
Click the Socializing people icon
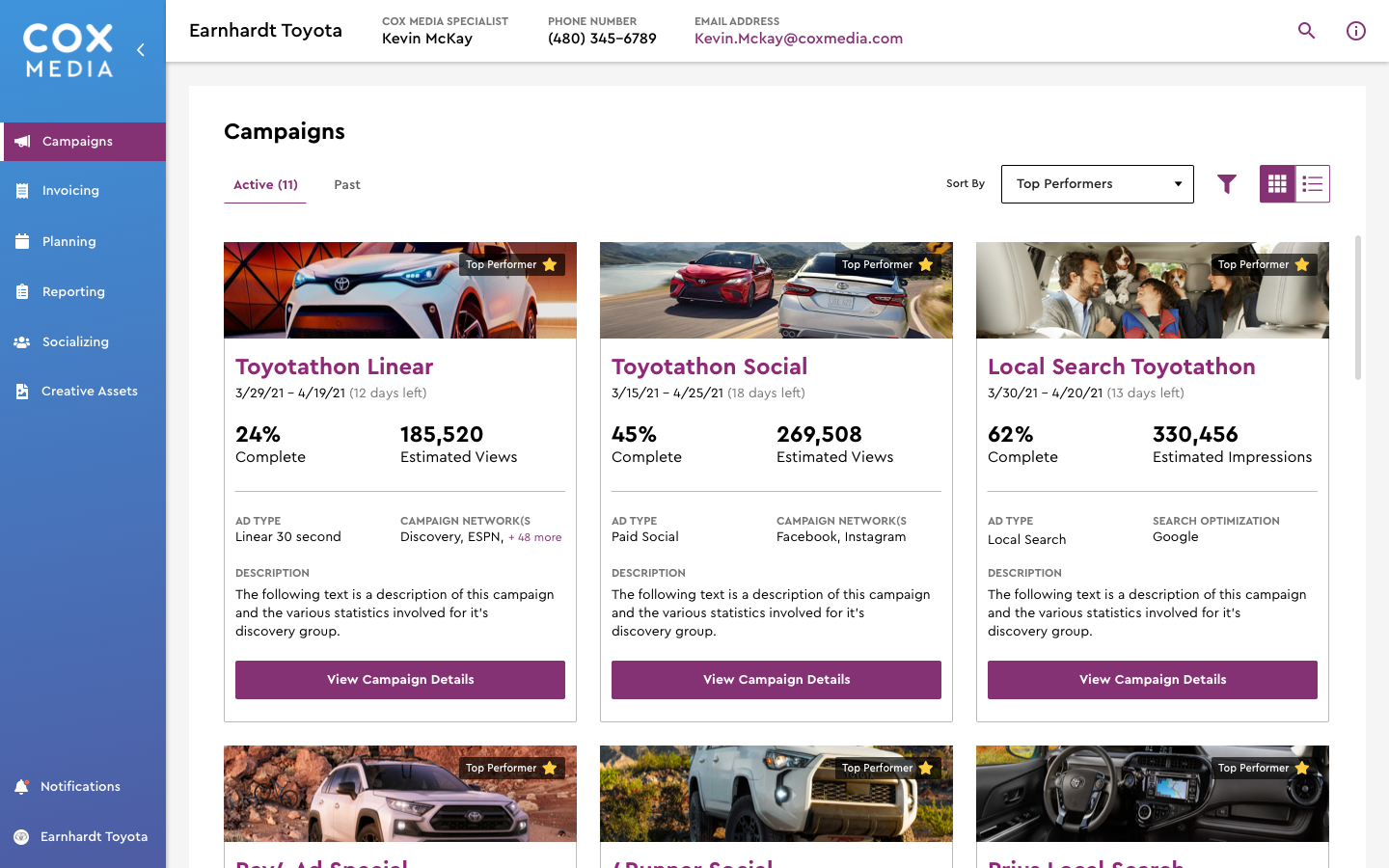[x=22, y=342]
